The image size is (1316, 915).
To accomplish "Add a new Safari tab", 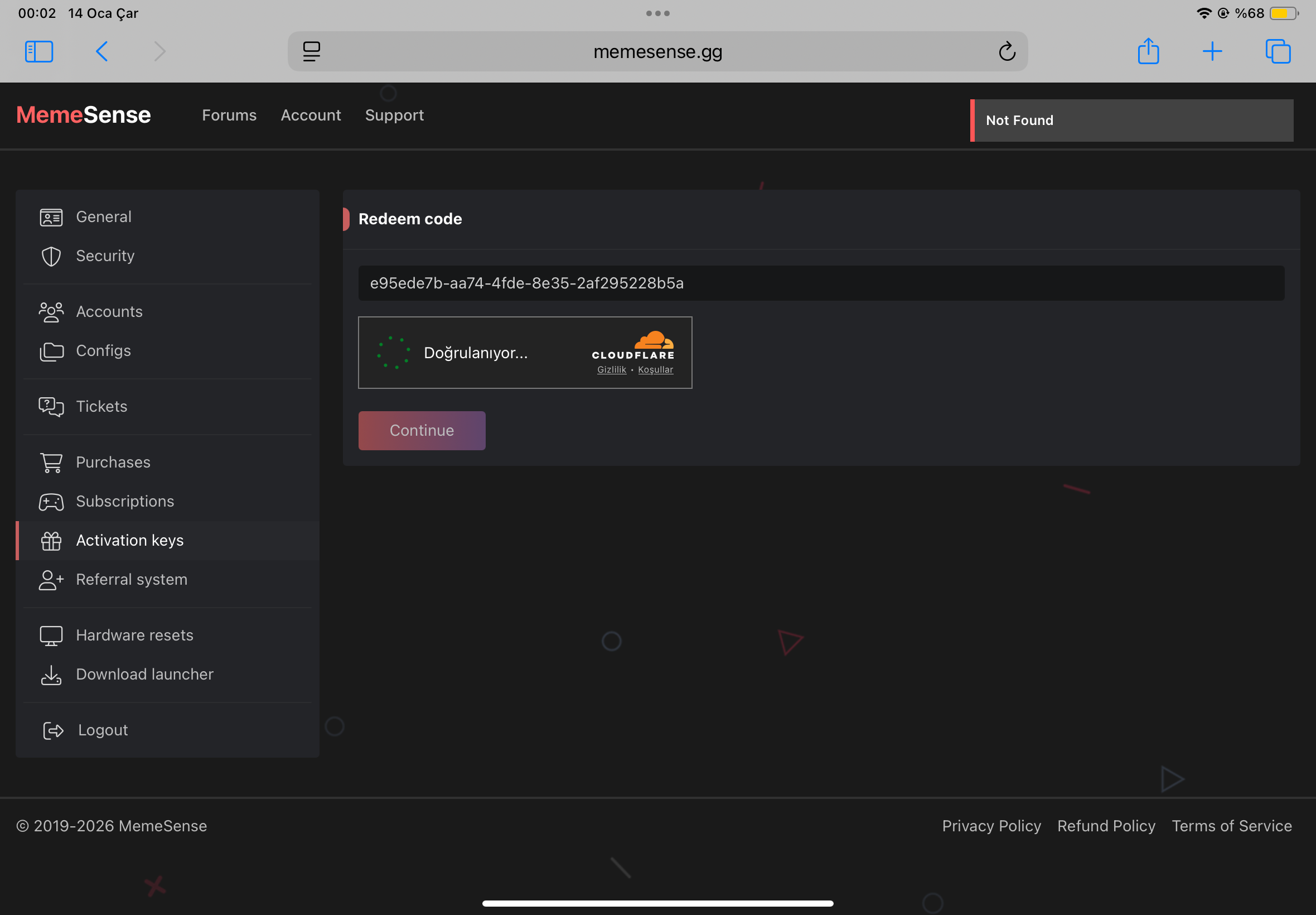I will [x=1212, y=51].
